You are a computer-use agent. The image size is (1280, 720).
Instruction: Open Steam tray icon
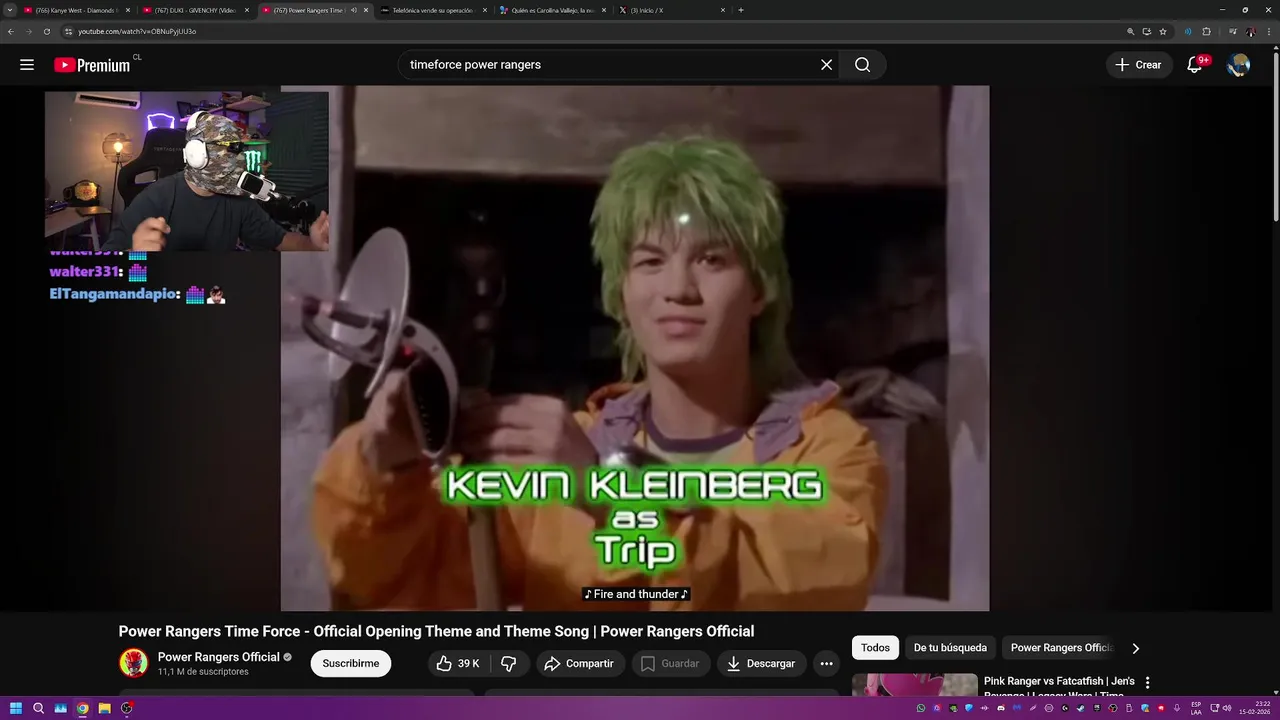[x=1080, y=708]
